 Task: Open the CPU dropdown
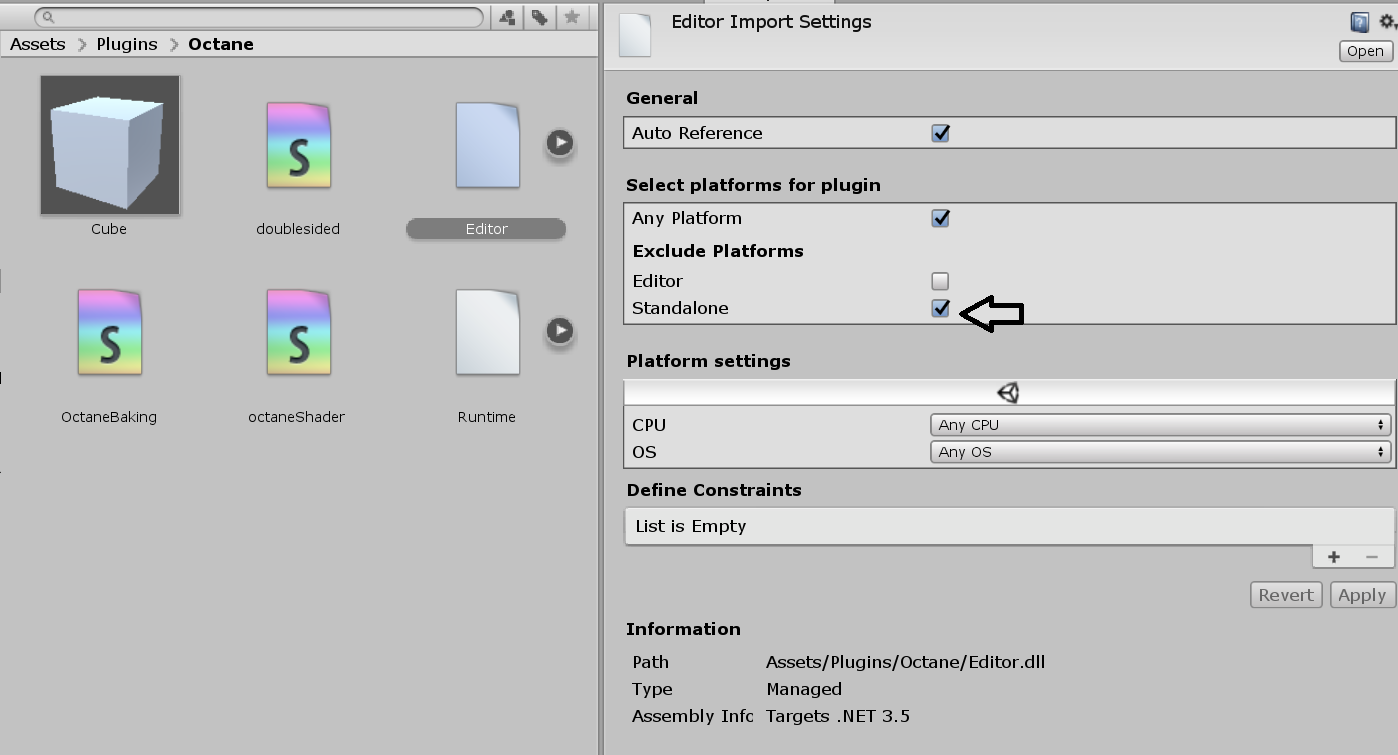click(x=1160, y=425)
